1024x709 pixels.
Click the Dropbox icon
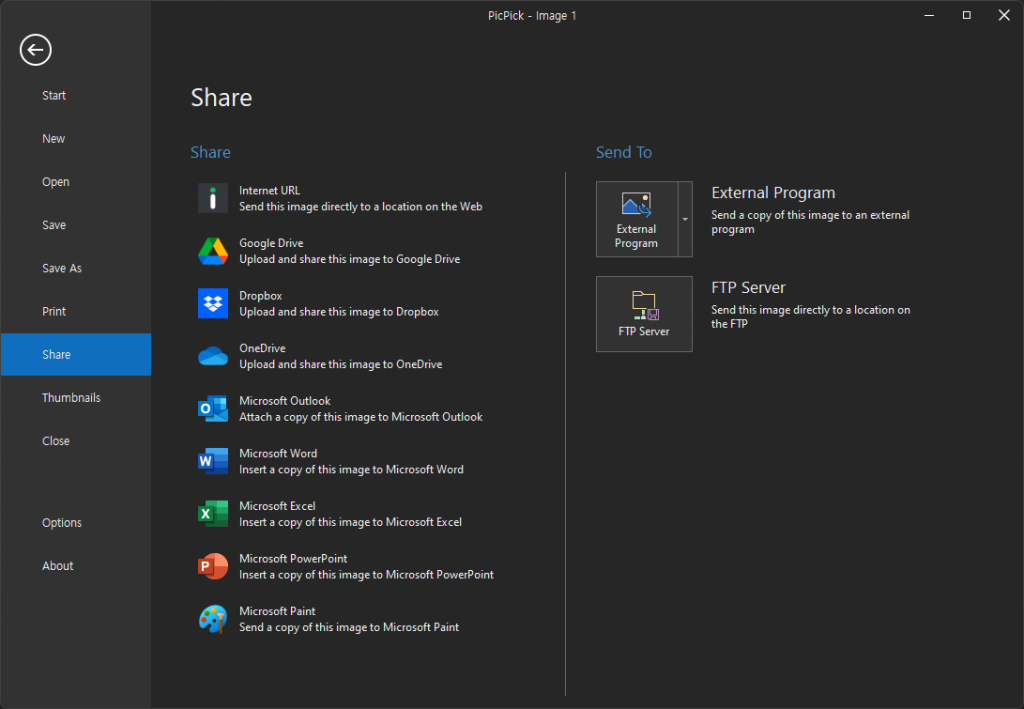tap(213, 304)
